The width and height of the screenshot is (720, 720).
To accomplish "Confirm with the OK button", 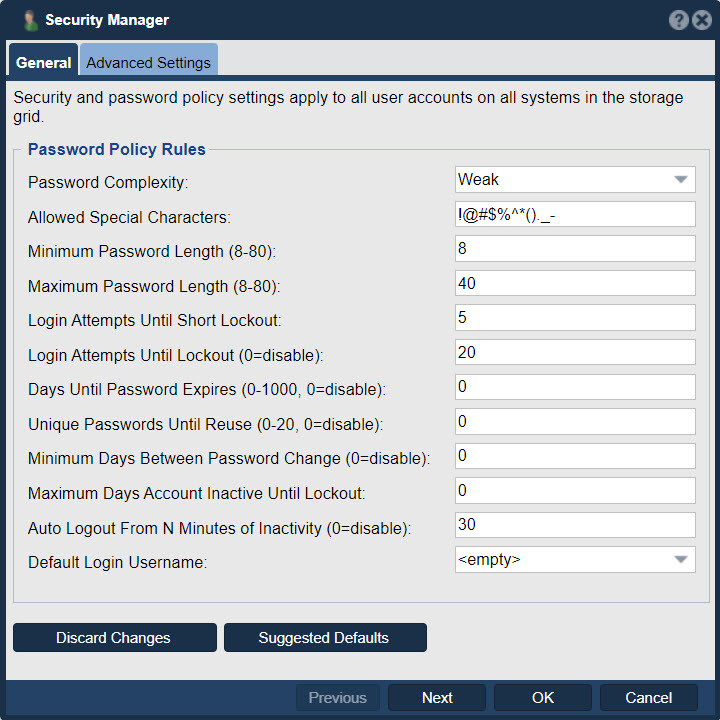I will tap(542, 698).
